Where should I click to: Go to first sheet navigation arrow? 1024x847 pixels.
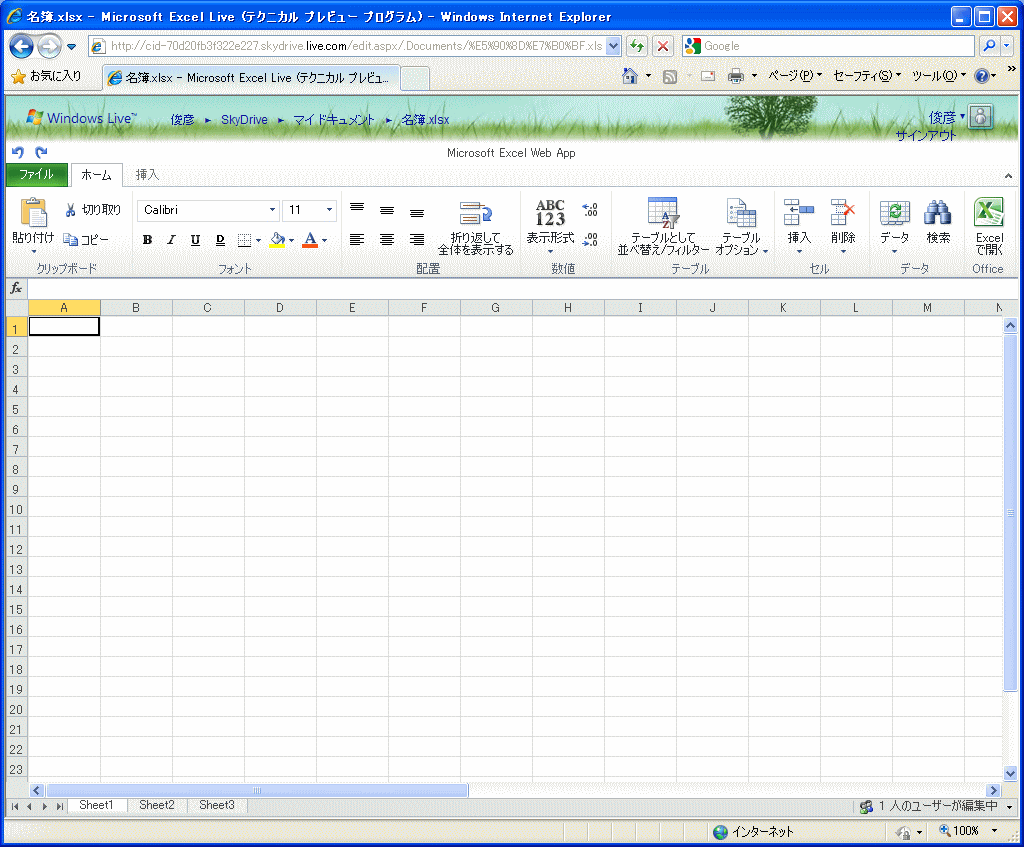point(14,807)
